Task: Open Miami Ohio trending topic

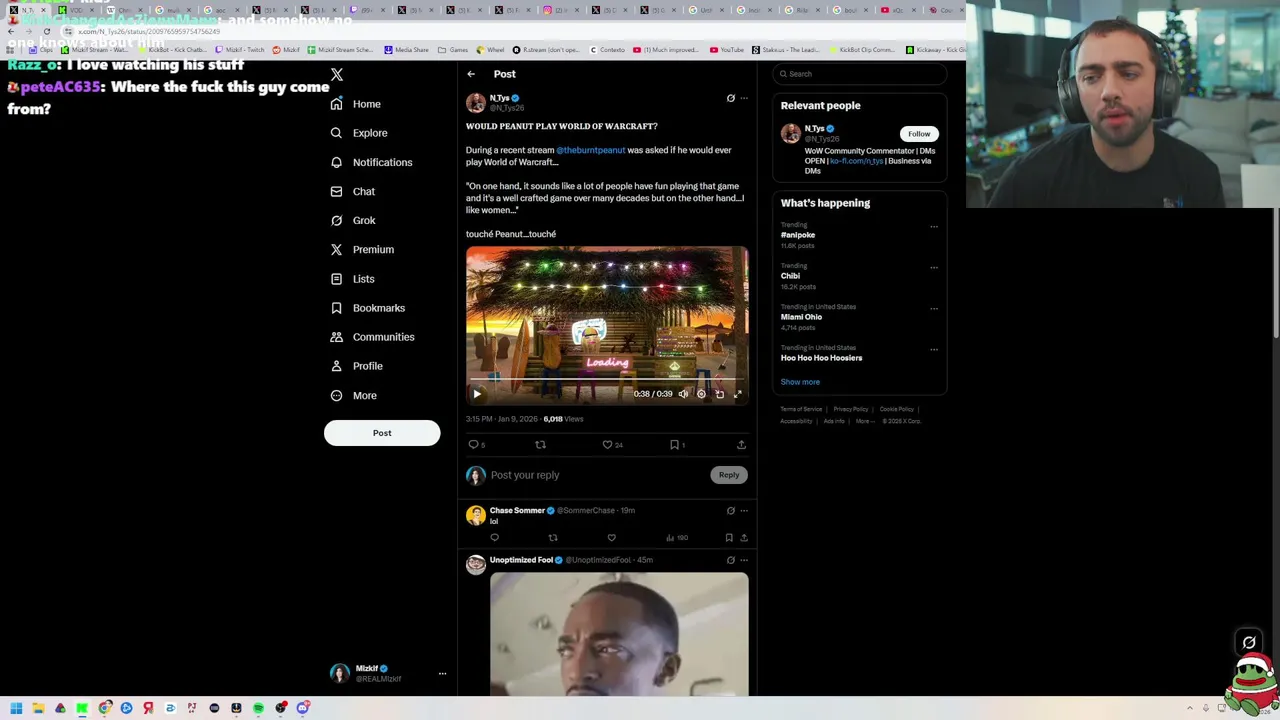Action: click(801, 317)
